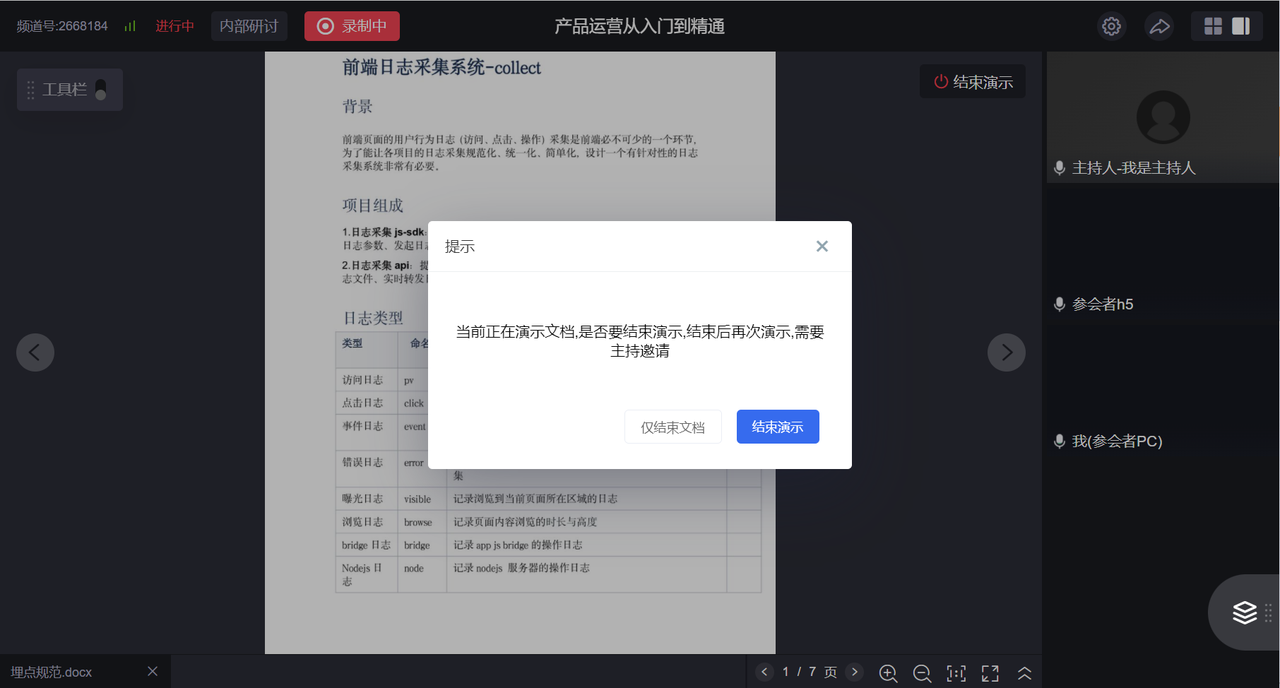This screenshot has width=1280, height=688.
Task: Click the 浏览日志 table cell
Action: (366, 522)
